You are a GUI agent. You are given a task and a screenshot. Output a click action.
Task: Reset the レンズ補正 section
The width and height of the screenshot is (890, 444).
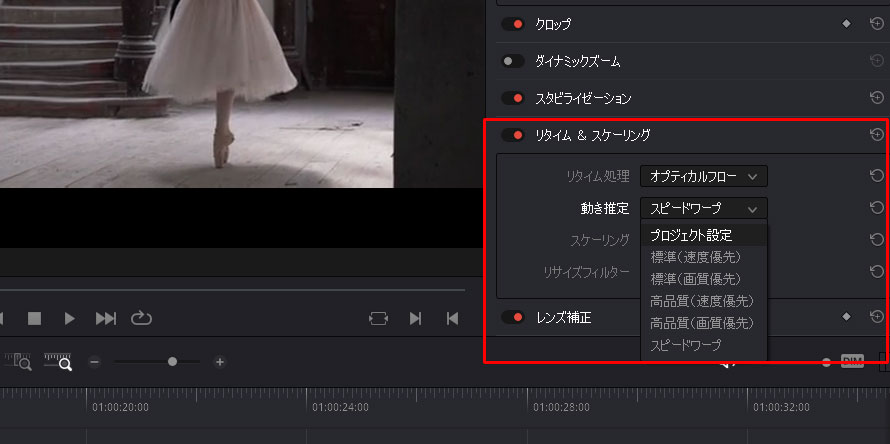coord(876,317)
